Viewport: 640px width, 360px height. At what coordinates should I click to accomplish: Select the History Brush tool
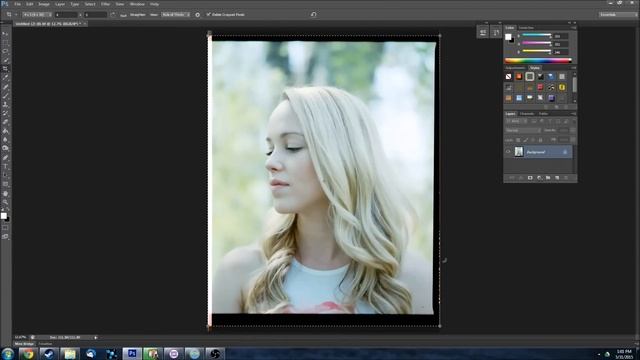tap(5, 113)
